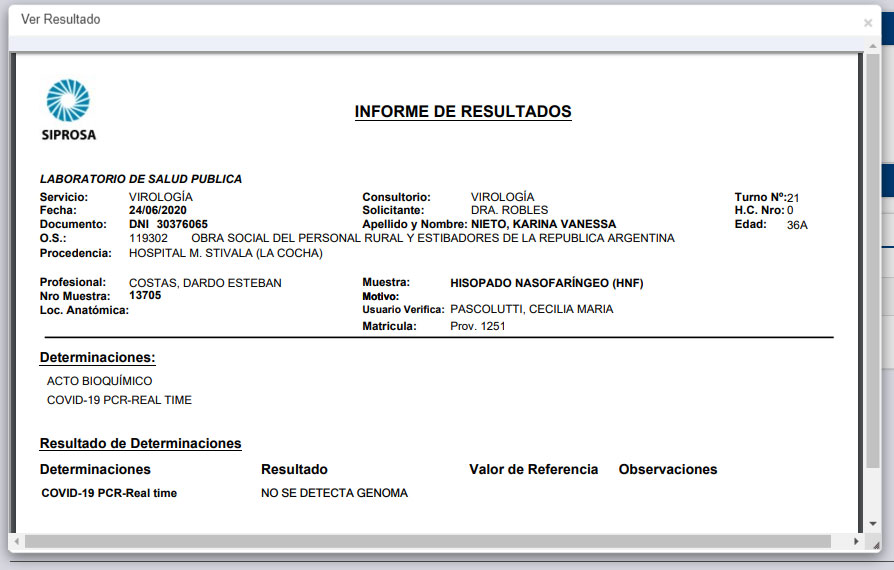Image resolution: width=894 pixels, height=570 pixels.
Task: Click 'ACTO BIOQUÍMICO' entry
Action: pyautogui.click(x=99, y=381)
